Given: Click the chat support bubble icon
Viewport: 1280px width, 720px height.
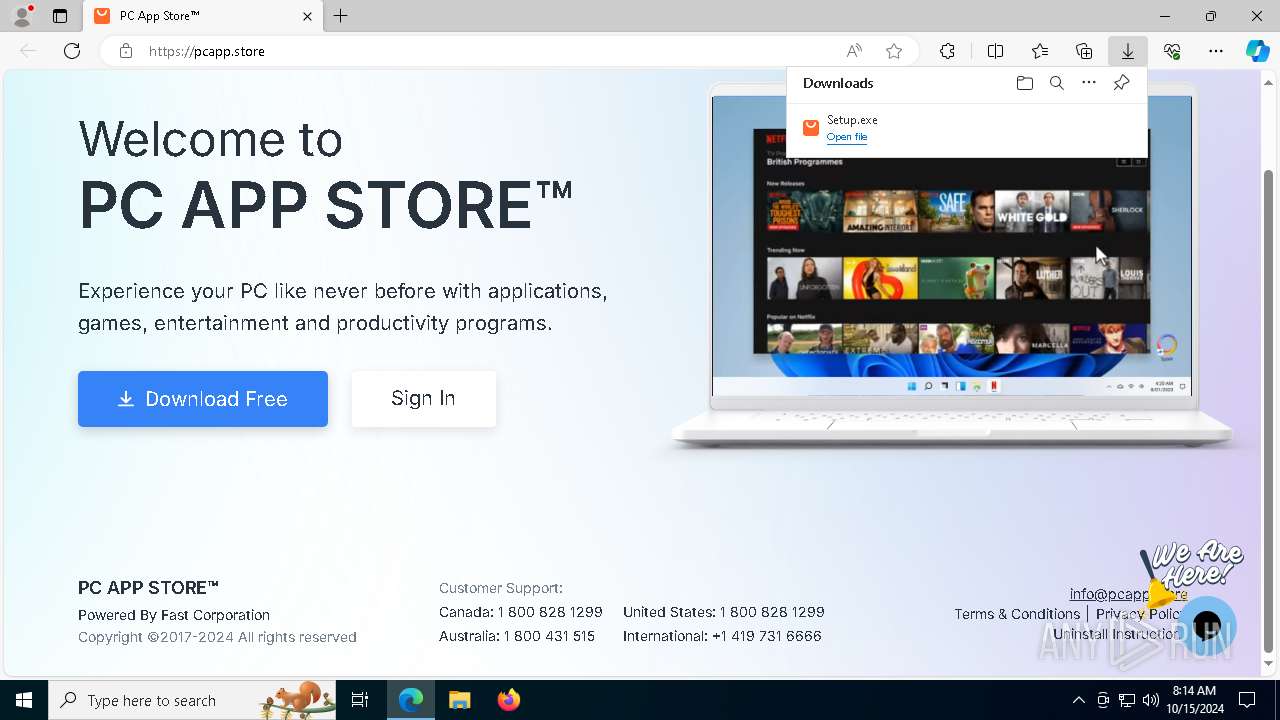Looking at the screenshot, I should pos(1207,626).
